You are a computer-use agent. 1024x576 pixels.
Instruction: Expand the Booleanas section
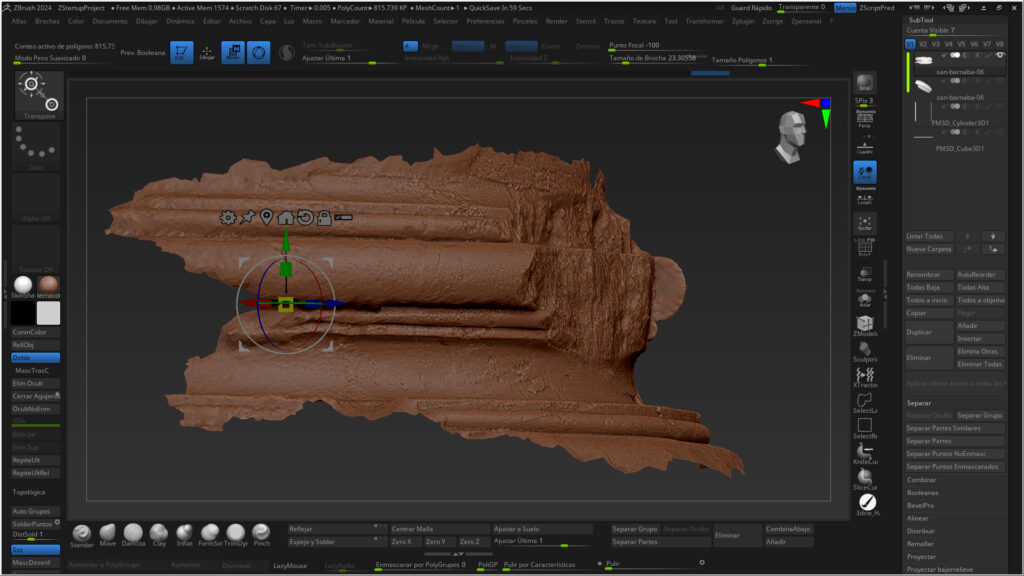pos(922,492)
